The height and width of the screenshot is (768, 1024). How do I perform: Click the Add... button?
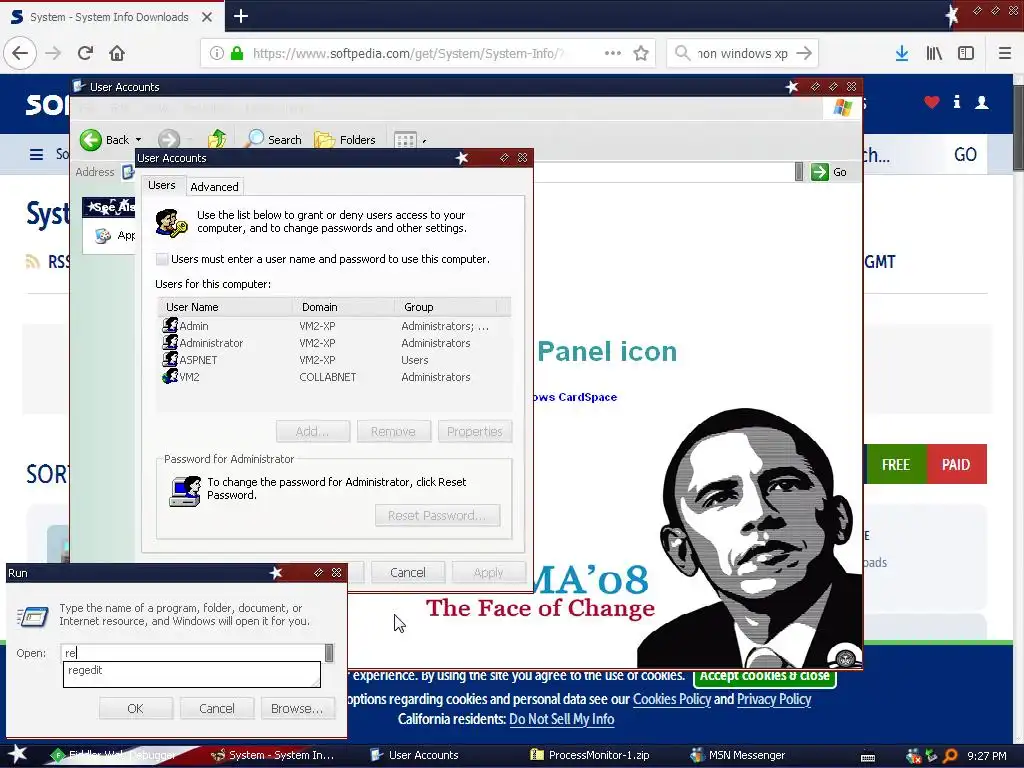pos(313,432)
